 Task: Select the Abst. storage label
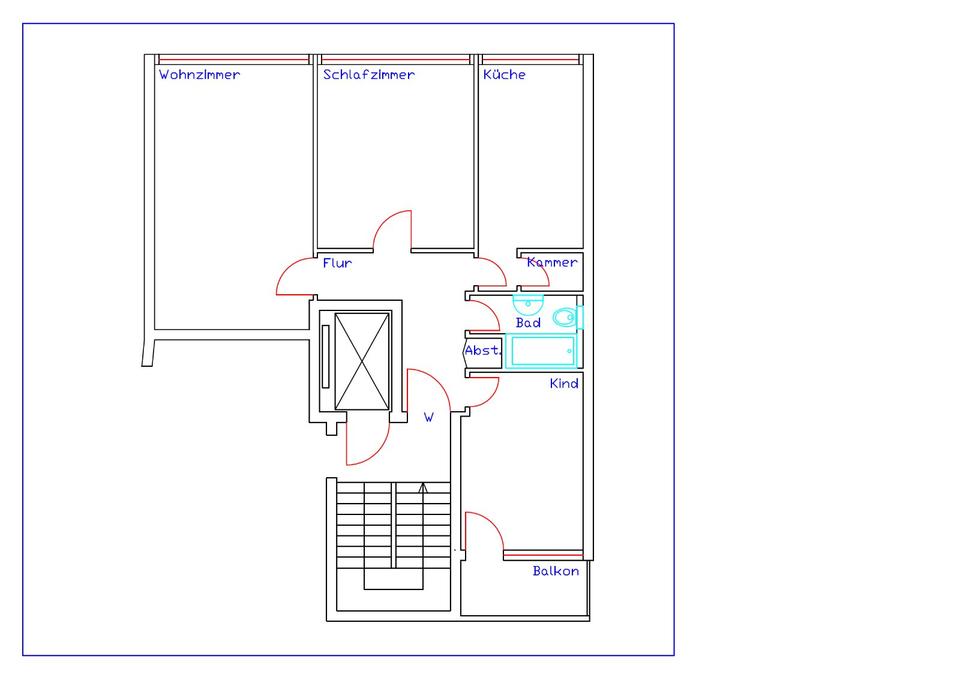(x=482, y=351)
